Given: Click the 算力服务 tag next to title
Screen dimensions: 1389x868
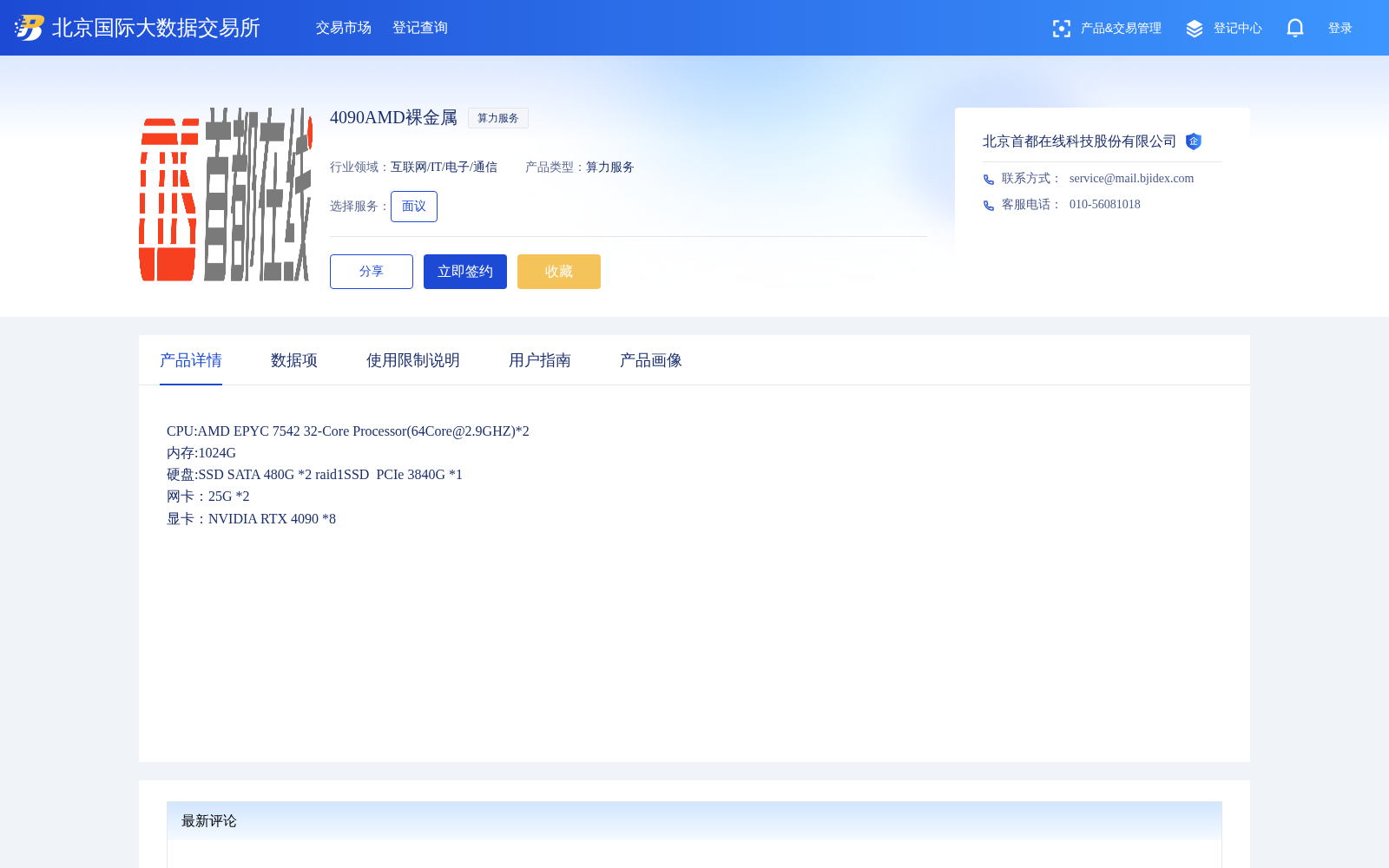Looking at the screenshot, I should click(x=498, y=118).
